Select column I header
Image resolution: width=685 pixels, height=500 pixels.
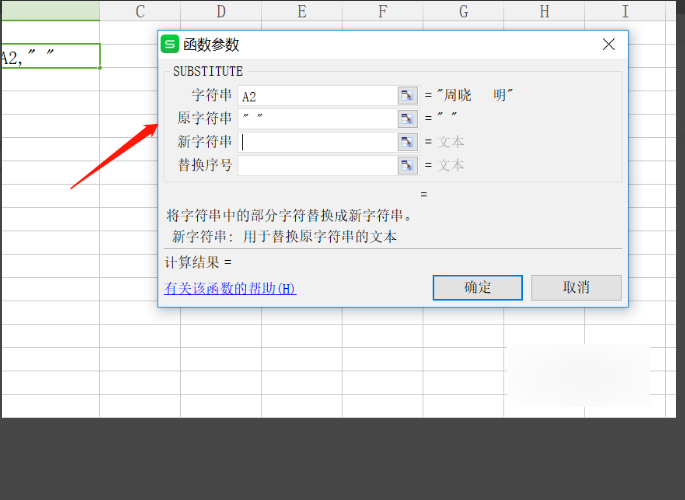pyautogui.click(x=625, y=11)
